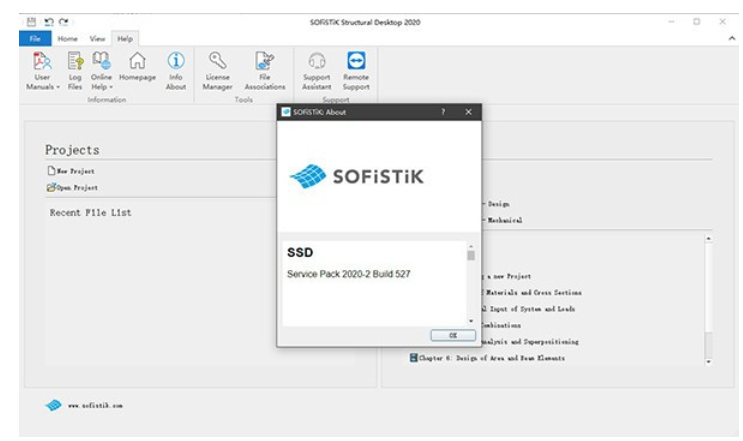Launch the License Manager tool
This screenshot has width=743, height=441.
click(x=217, y=71)
